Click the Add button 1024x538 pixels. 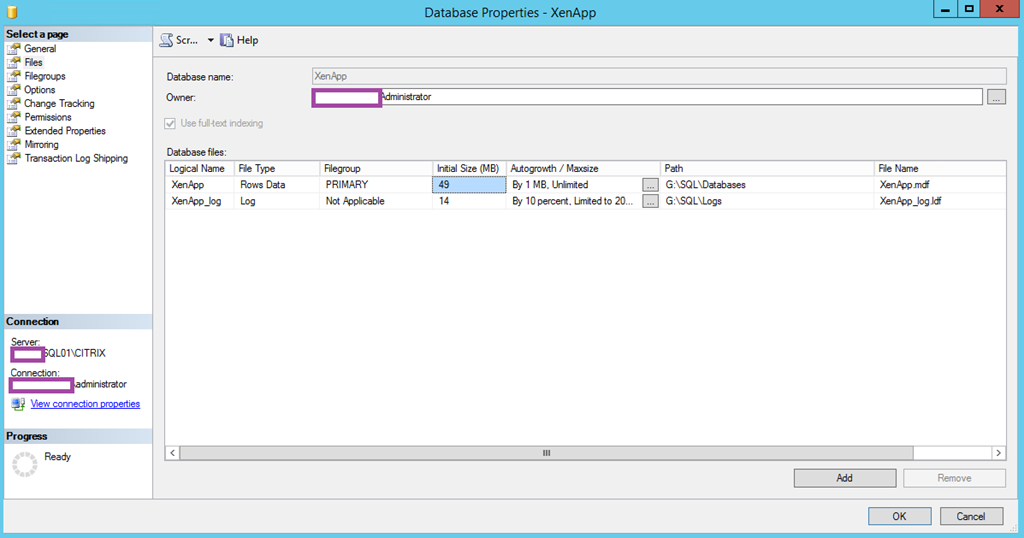844,478
